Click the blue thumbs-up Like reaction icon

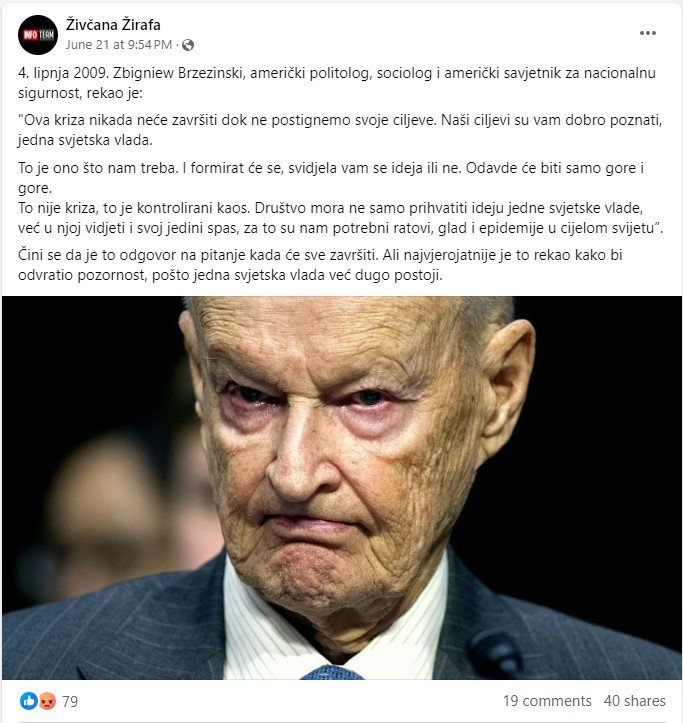pyautogui.click(x=29, y=701)
